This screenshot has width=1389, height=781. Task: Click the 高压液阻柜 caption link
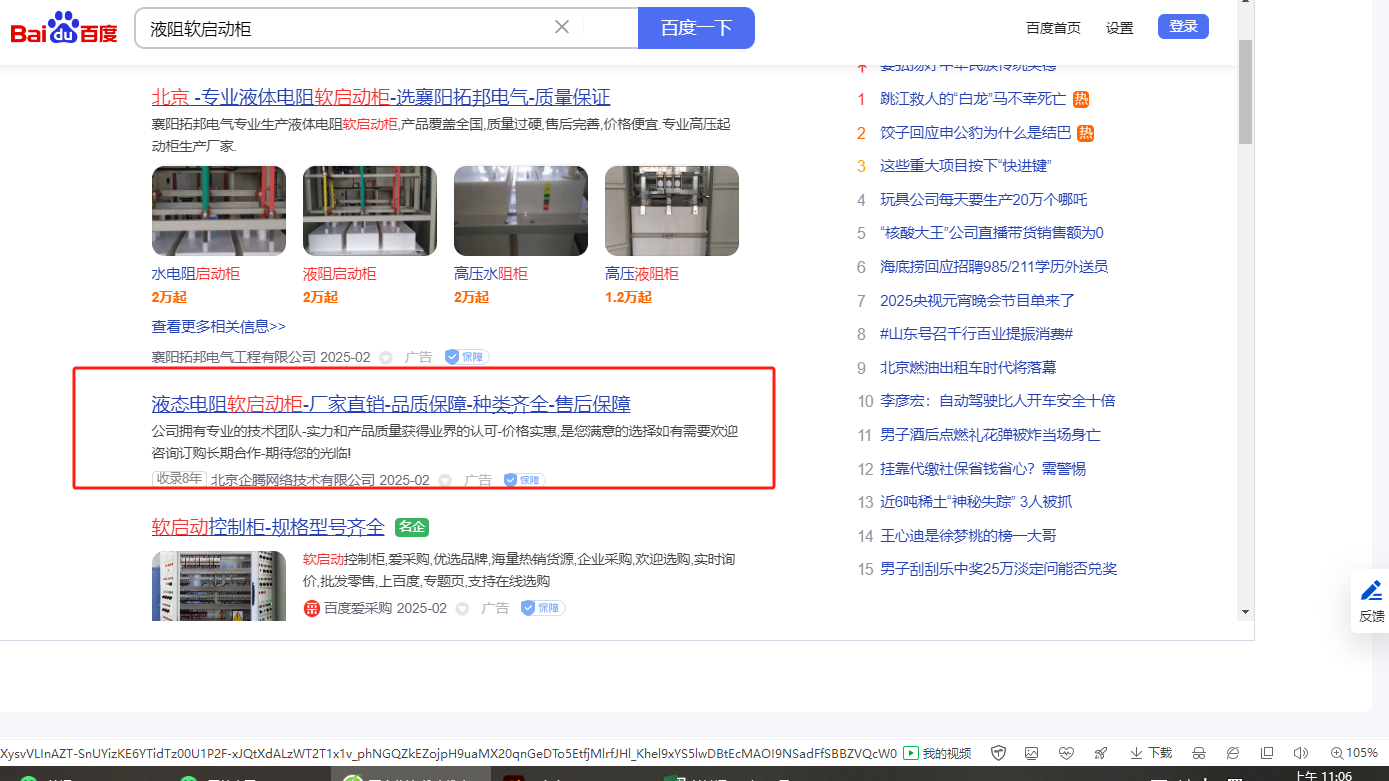coord(641,274)
